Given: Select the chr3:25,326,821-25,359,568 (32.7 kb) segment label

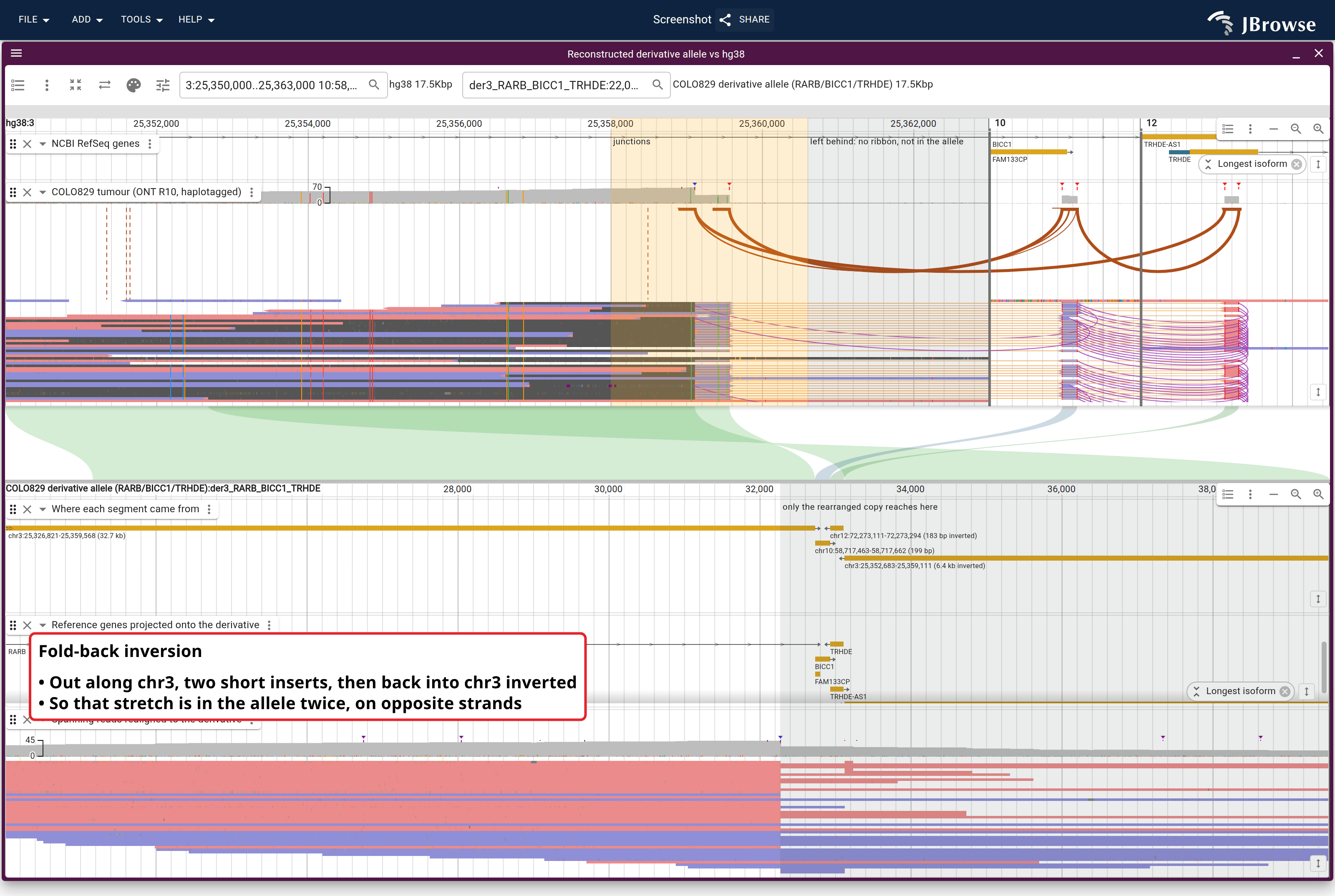Looking at the screenshot, I should [x=67, y=536].
